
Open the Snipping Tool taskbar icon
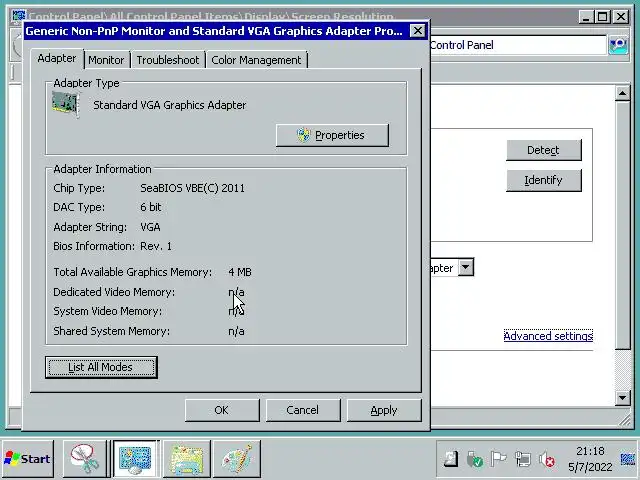point(84,458)
